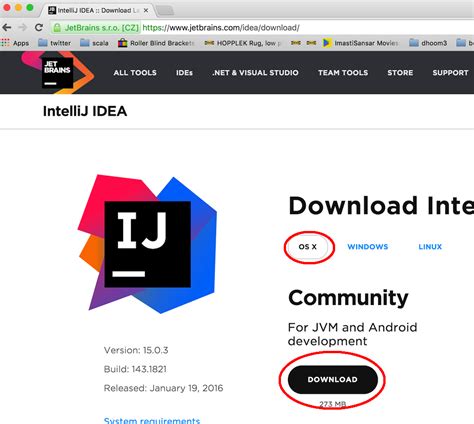This screenshot has width=474, height=424.
Task: Open the dhoom3 bookmarks folder
Action: [x=428, y=43]
